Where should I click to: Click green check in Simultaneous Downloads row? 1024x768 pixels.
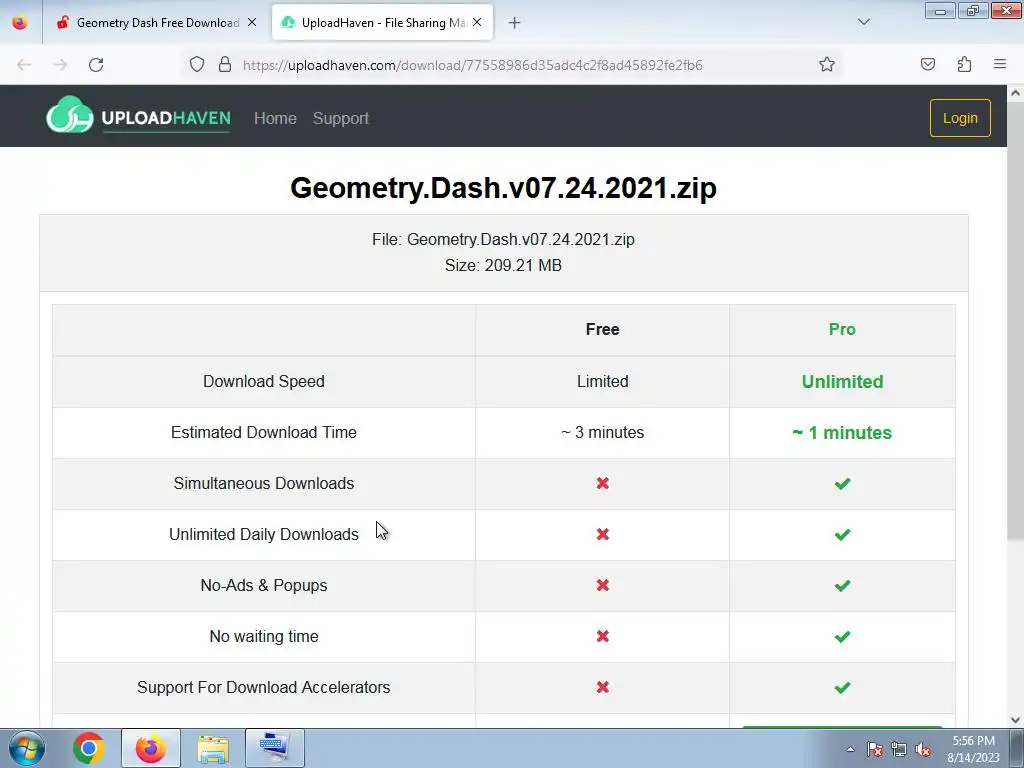pos(842,484)
